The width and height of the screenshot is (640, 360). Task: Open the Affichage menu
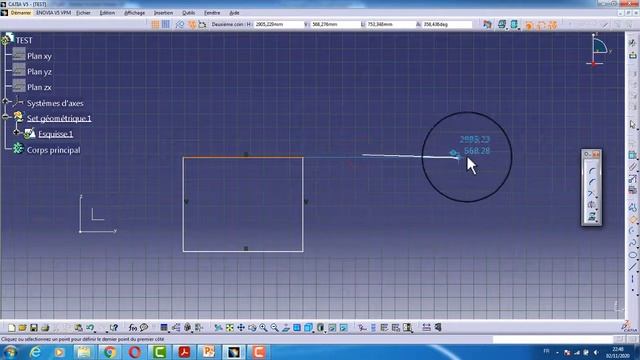click(135, 13)
